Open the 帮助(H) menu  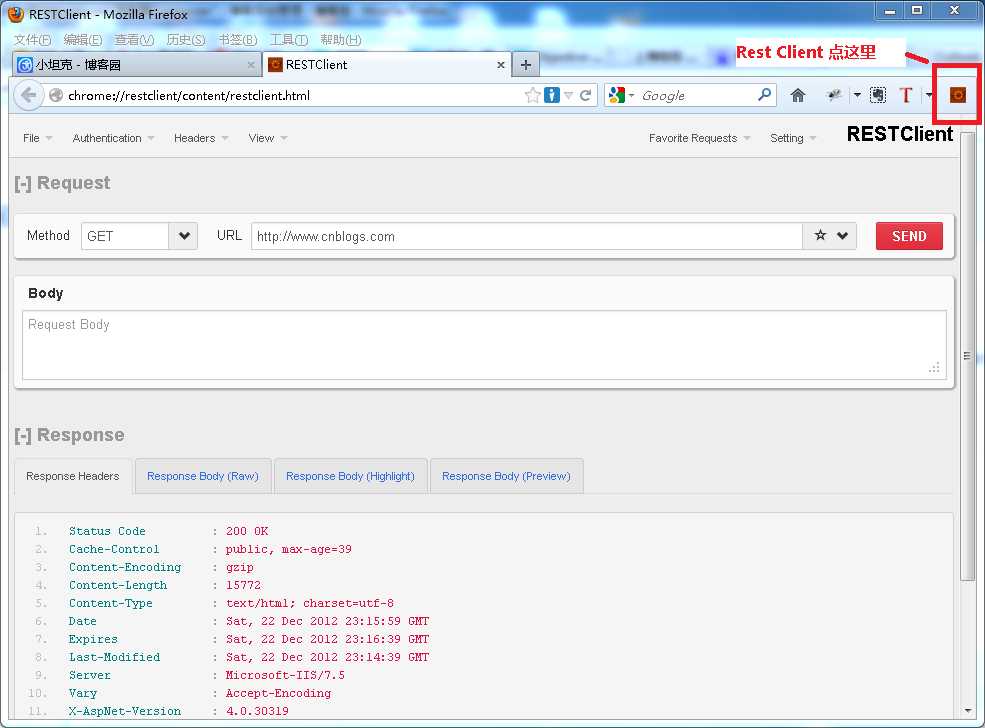pos(340,40)
